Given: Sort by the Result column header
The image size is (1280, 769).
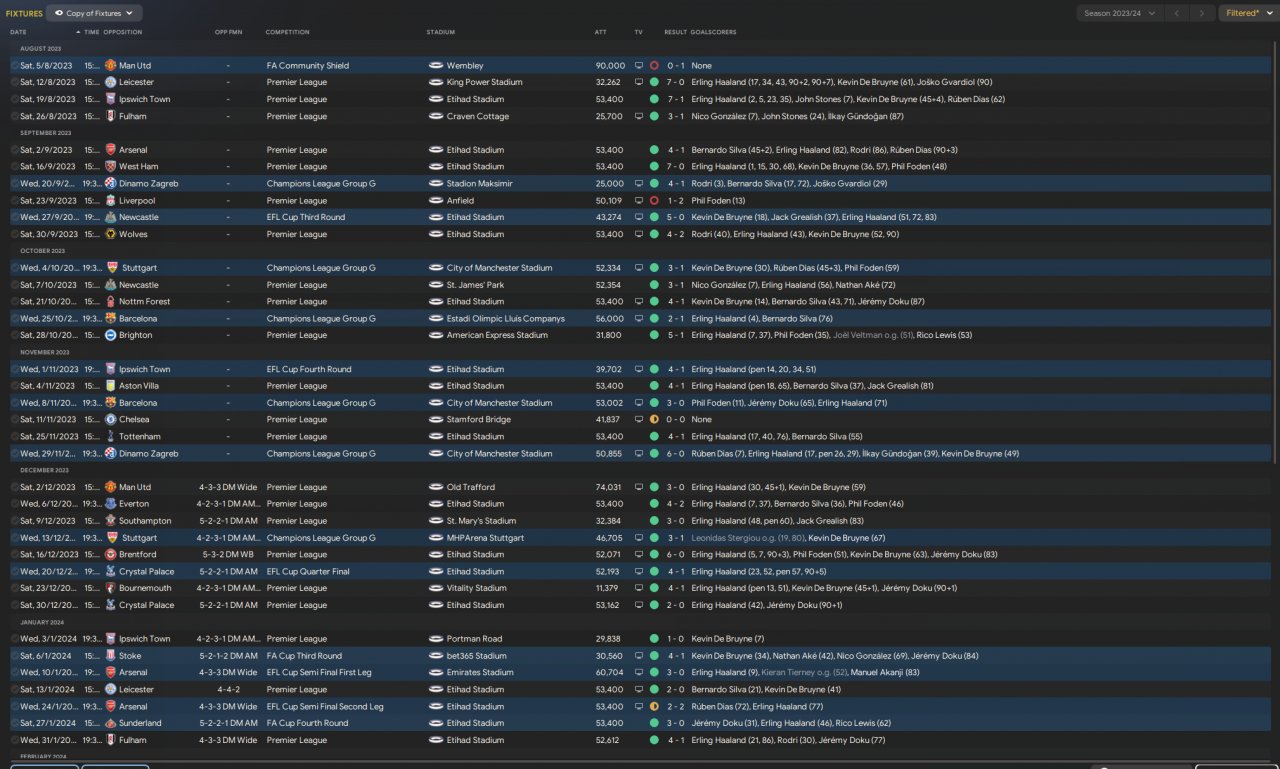Looking at the screenshot, I should [x=676, y=32].
